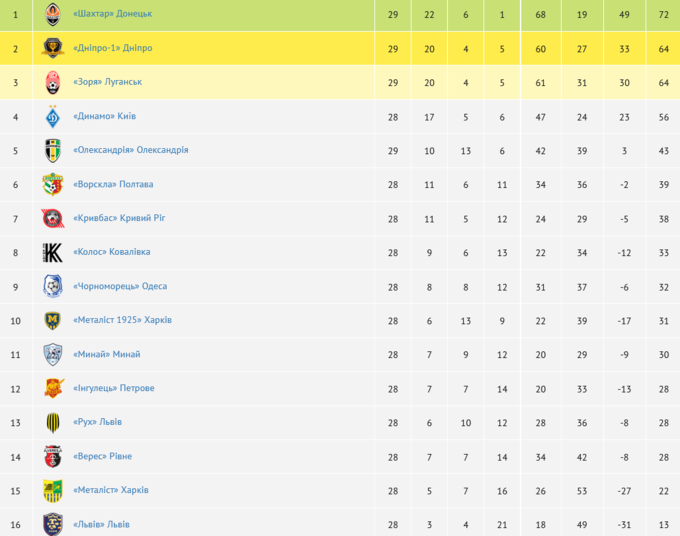Click the Oleksandriya club crest
This screenshot has height=536, width=680.
(53, 151)
